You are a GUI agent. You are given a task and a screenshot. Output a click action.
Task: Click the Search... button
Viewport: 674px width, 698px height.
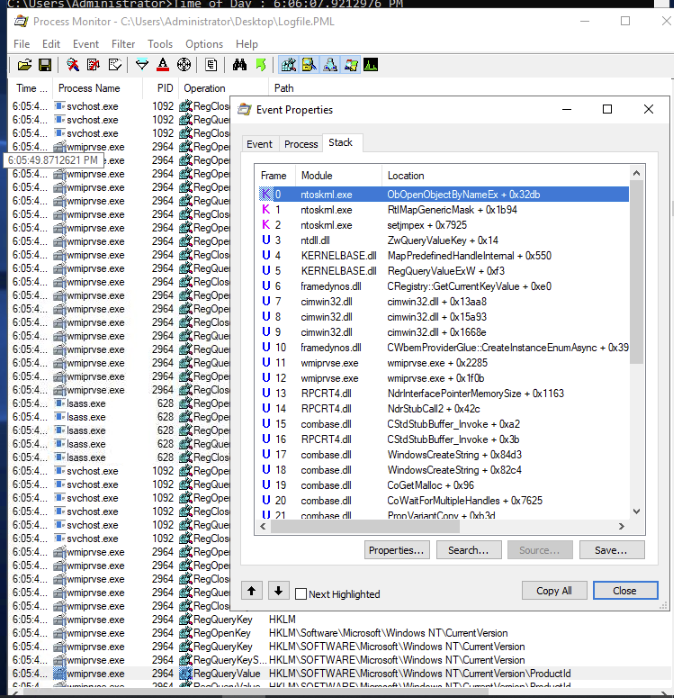[x=468, y=550]
